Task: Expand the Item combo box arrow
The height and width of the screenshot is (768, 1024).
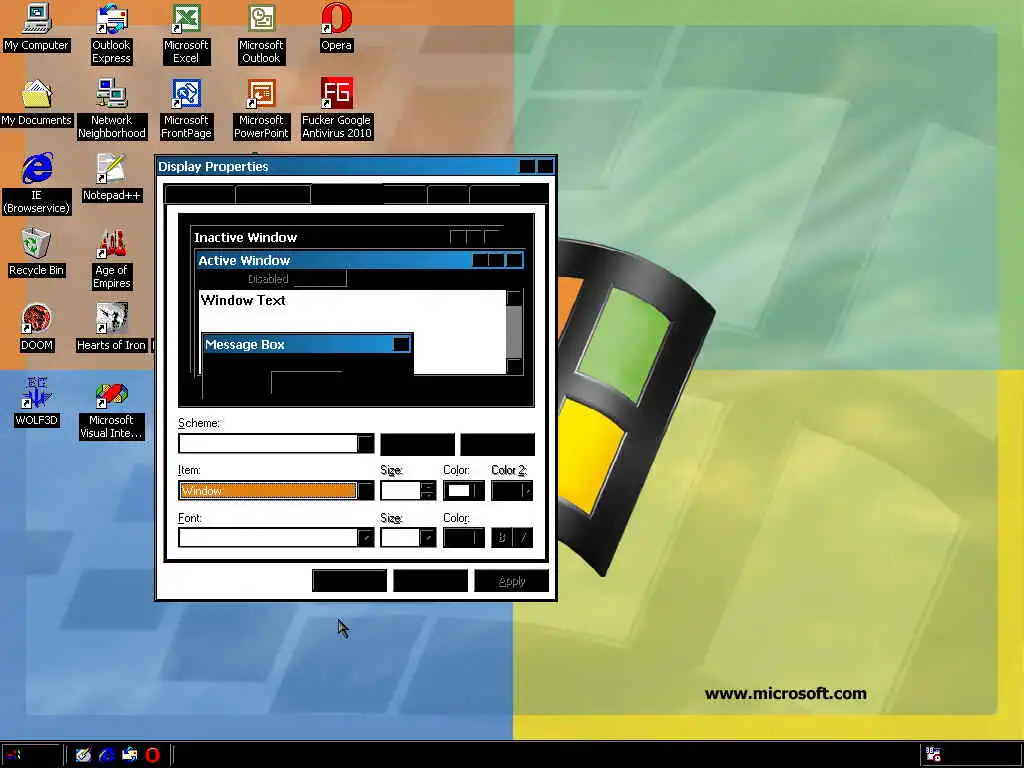Action: pyautogui.click(x=366, y=490)
